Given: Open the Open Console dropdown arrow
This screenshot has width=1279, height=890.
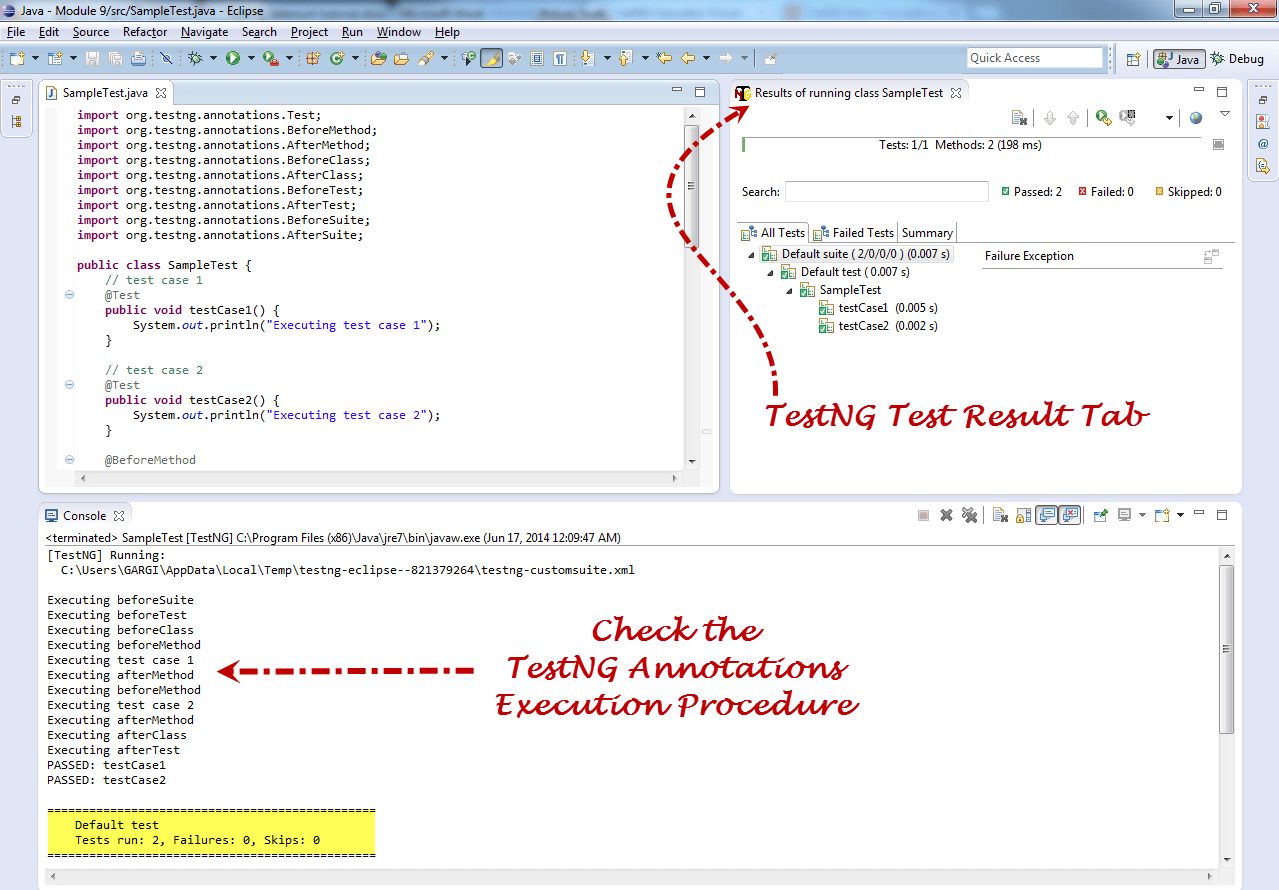Looking at the screenshot, I should (x=1180, y=515).
